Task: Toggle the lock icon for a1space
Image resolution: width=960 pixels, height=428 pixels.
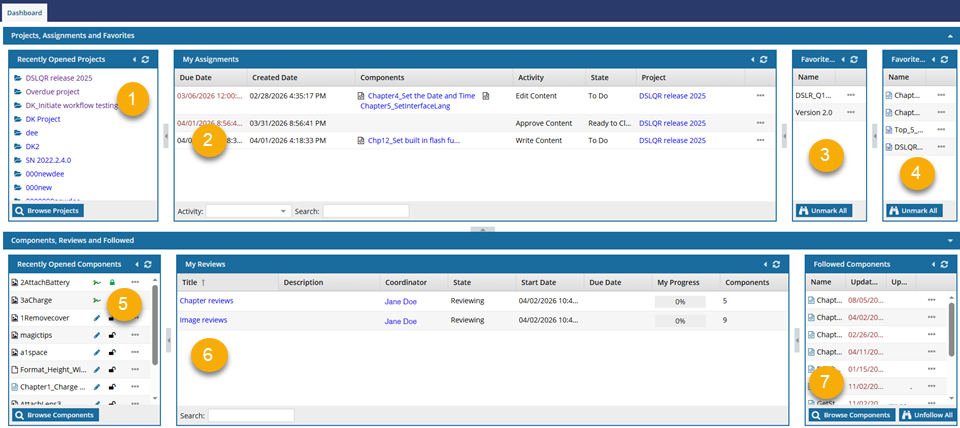Action: coord(112,352)
